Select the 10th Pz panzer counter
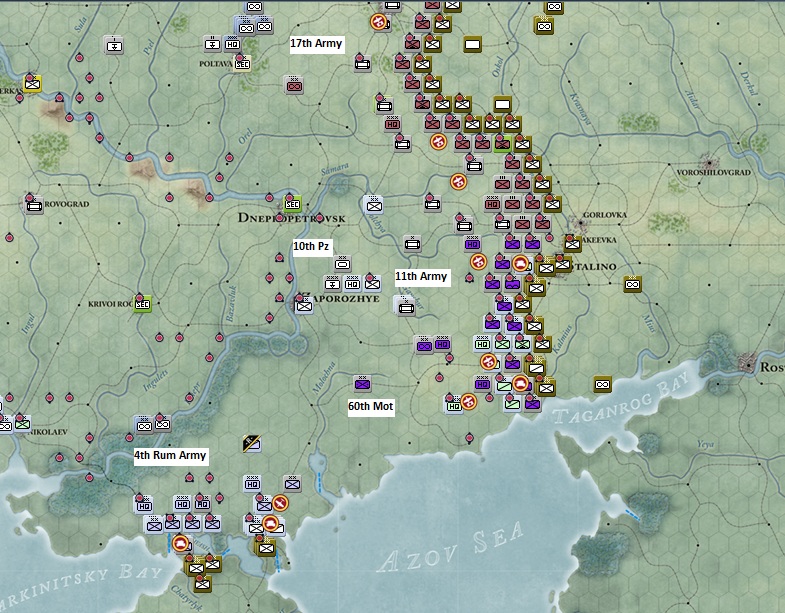This screenshot has height=613, width=785. click(342, 263)
